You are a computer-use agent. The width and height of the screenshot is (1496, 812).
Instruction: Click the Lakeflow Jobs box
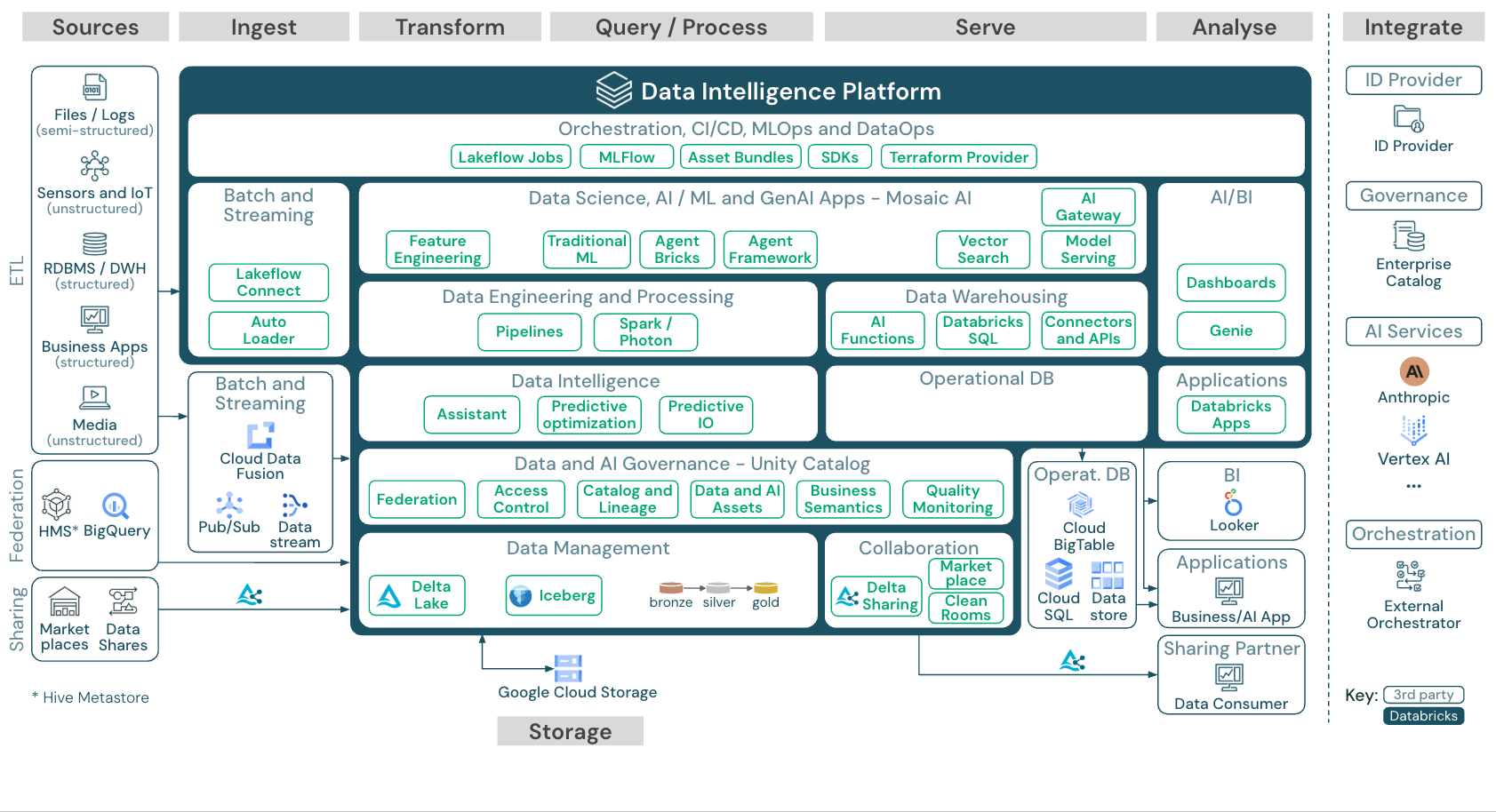(x=510, y=157)
